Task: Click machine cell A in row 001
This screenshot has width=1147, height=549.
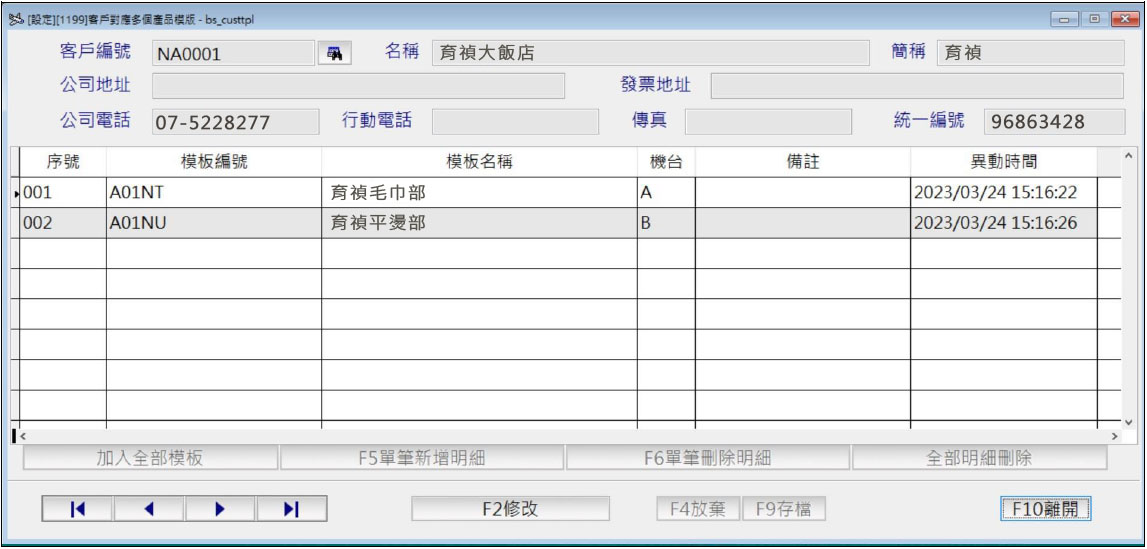Action: pyautogui.click(x=666, y=193)
